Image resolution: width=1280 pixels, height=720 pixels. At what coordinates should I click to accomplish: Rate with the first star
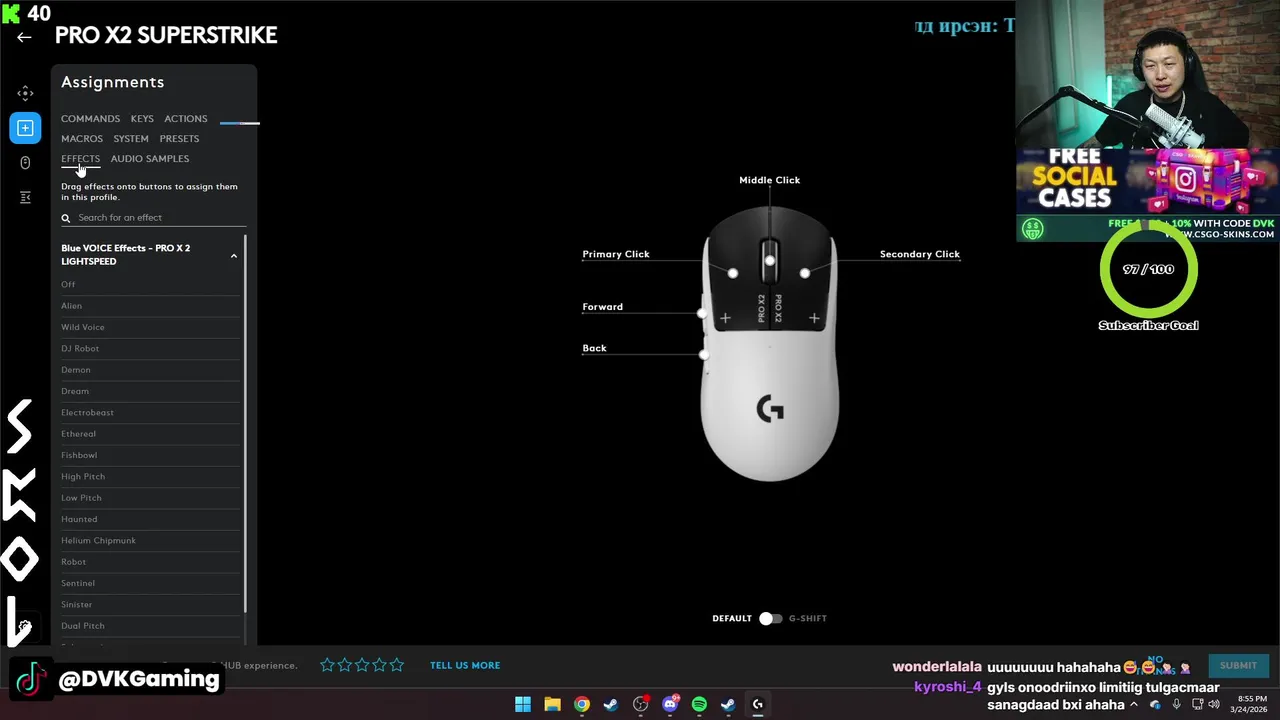point(327,665)
